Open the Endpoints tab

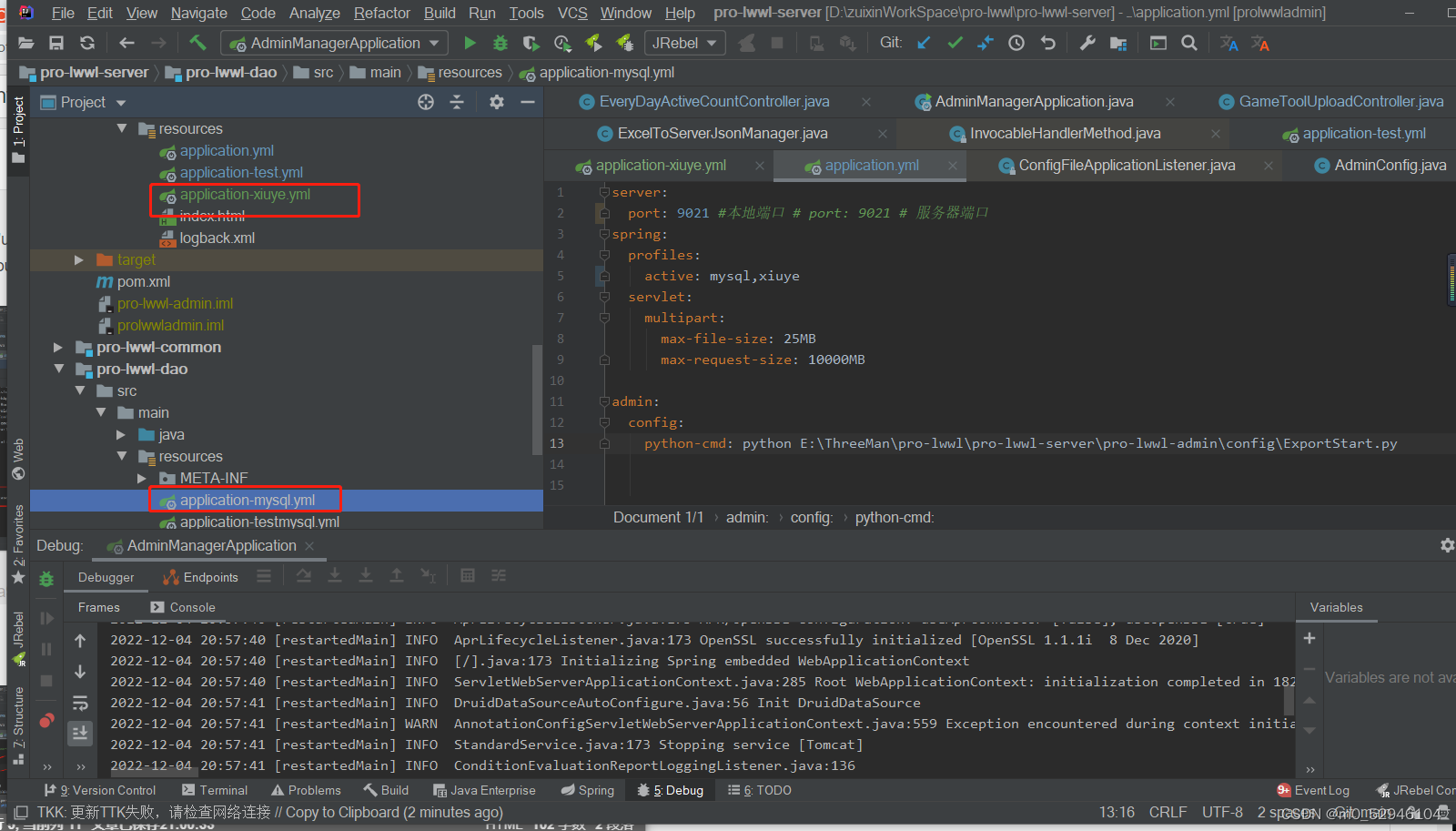coord(200,577)
